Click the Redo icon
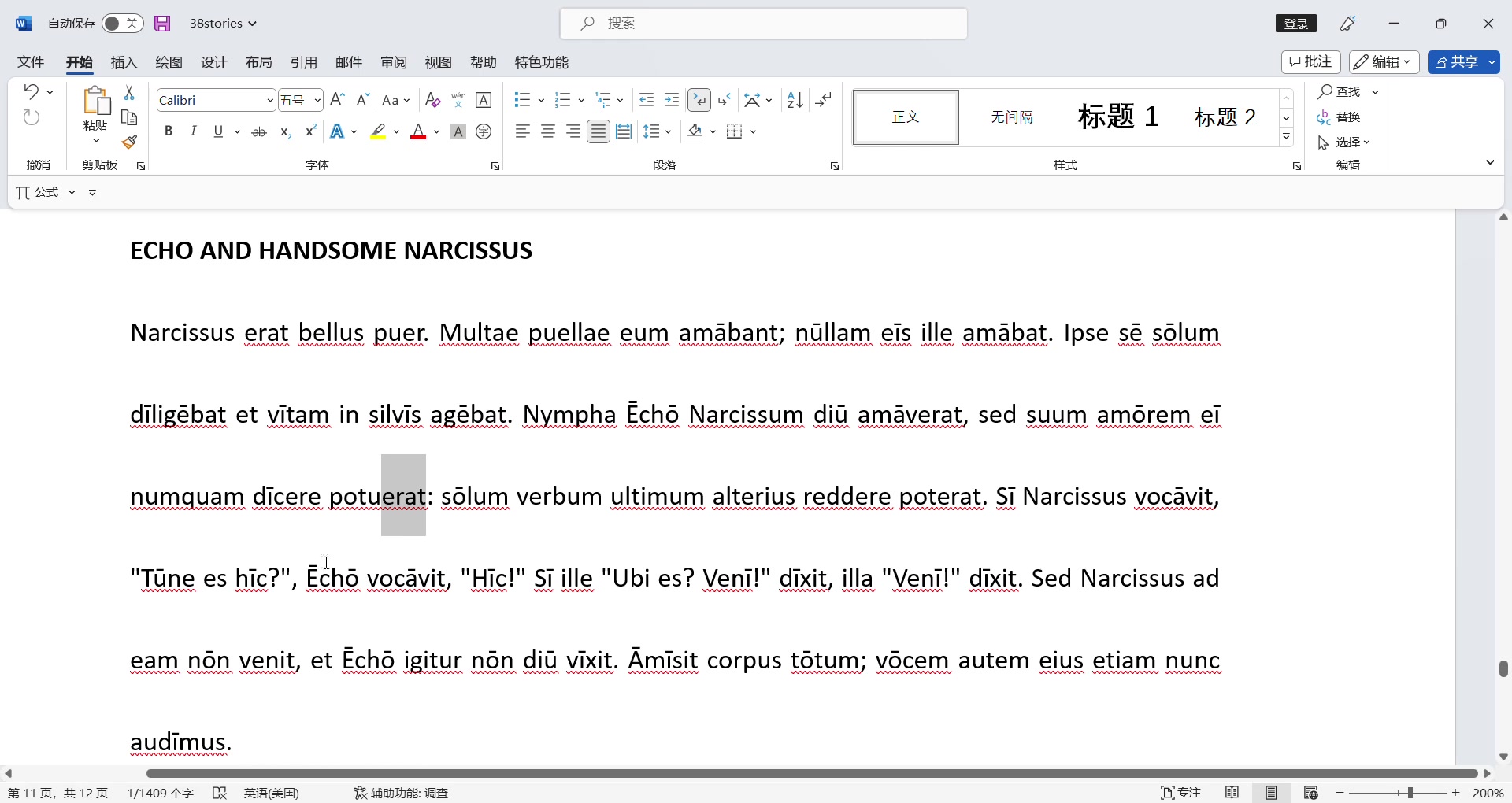 (x=31, y=118)
